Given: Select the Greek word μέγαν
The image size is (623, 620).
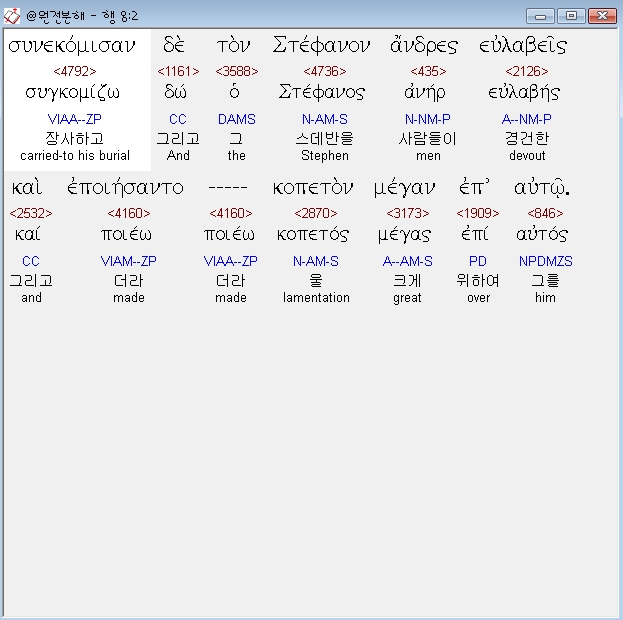Looking at the screenshot, I should pos(404,188).
